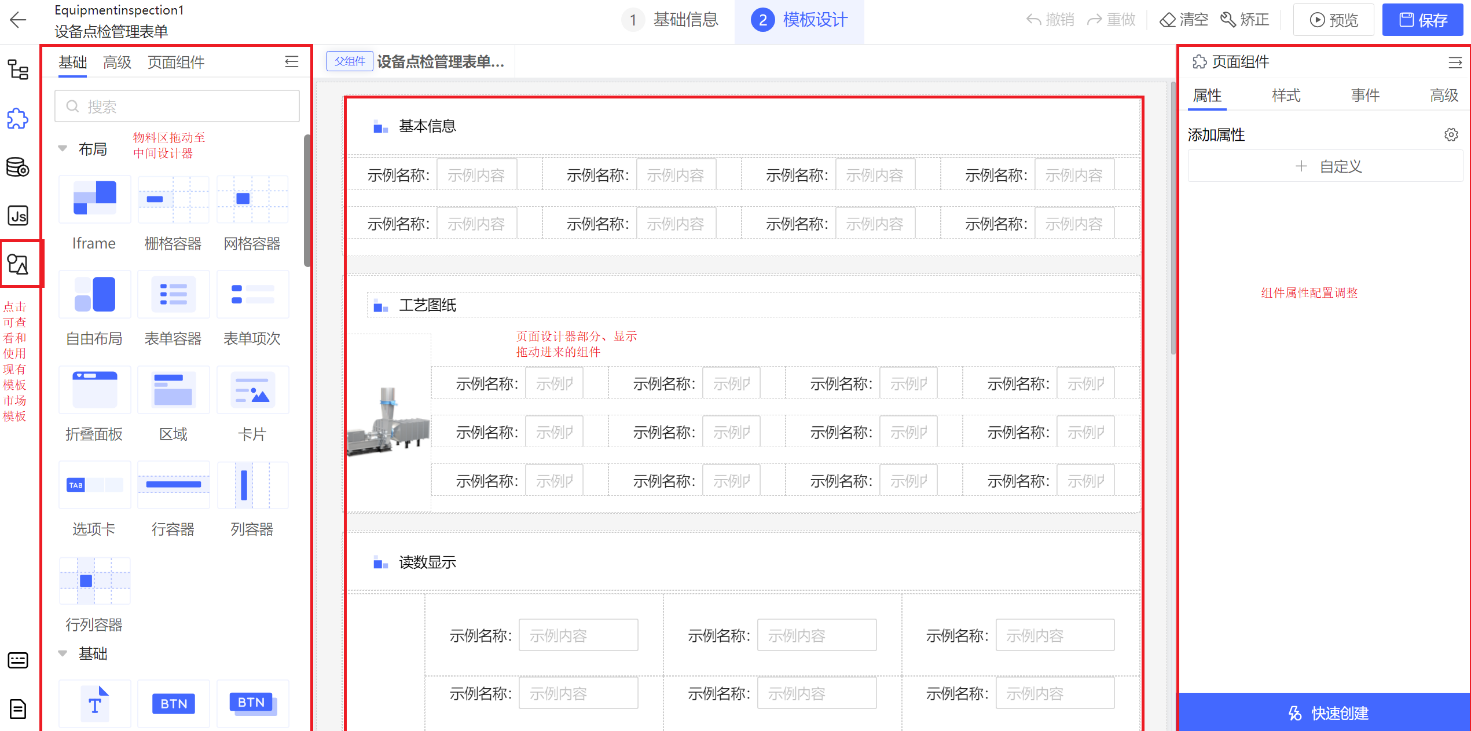This screenshot has width=1471, height=731.
Task: Click the canvas vertical scrollbar
Action: pyautogui.click(x=1171, y=220)
